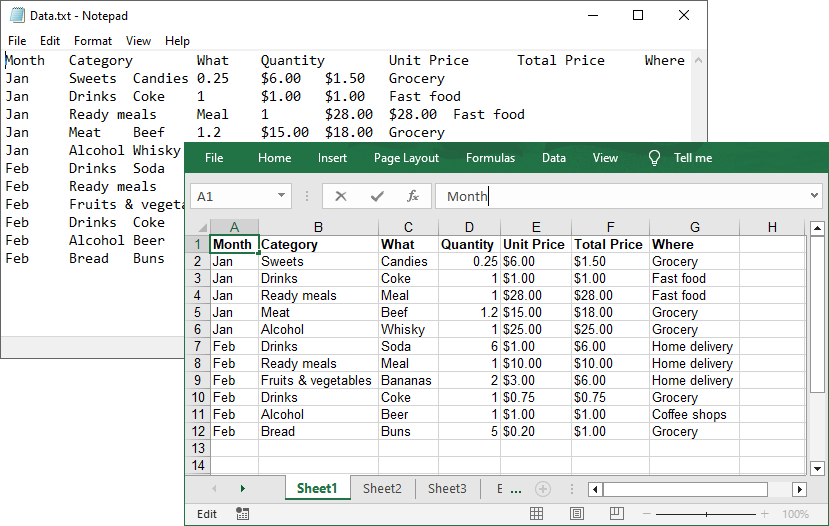Select all cells using corner triangle
This screenshot has height=526, width=829.
198,227
